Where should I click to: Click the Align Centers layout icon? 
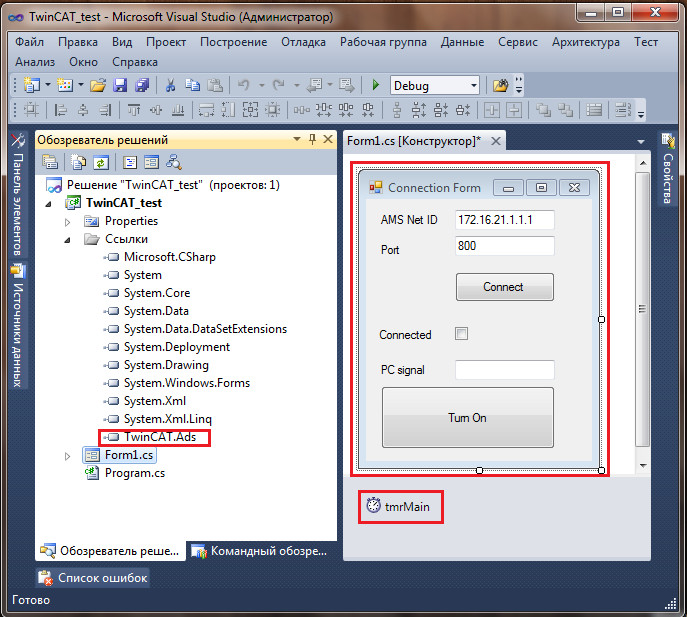pos(83,110)
